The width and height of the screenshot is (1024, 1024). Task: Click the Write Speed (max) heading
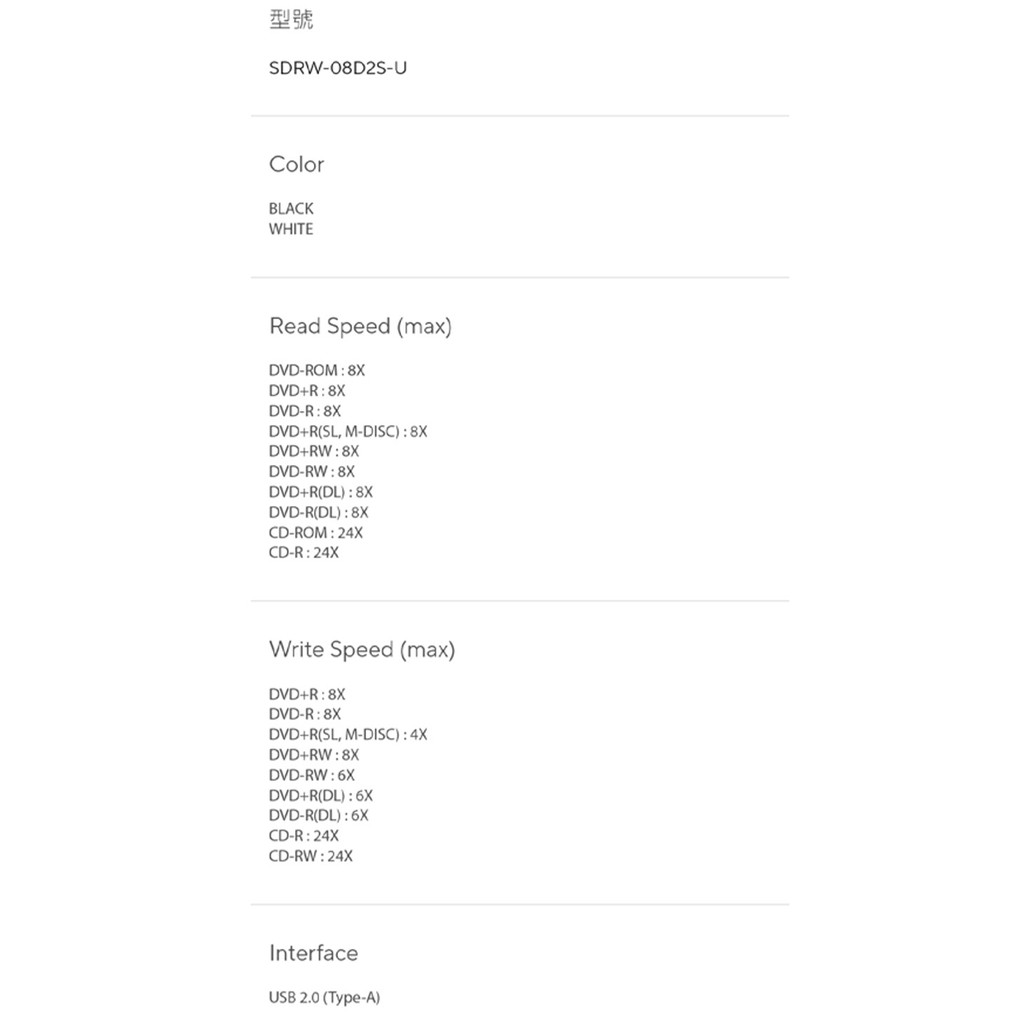361,650
